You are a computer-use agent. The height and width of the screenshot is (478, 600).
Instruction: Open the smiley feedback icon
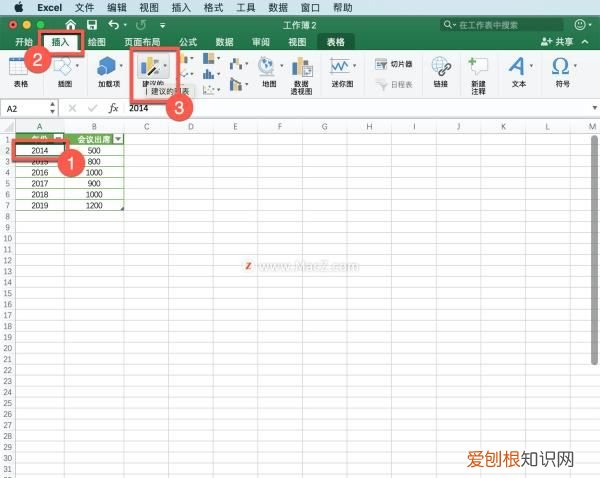tap(580, 25)
